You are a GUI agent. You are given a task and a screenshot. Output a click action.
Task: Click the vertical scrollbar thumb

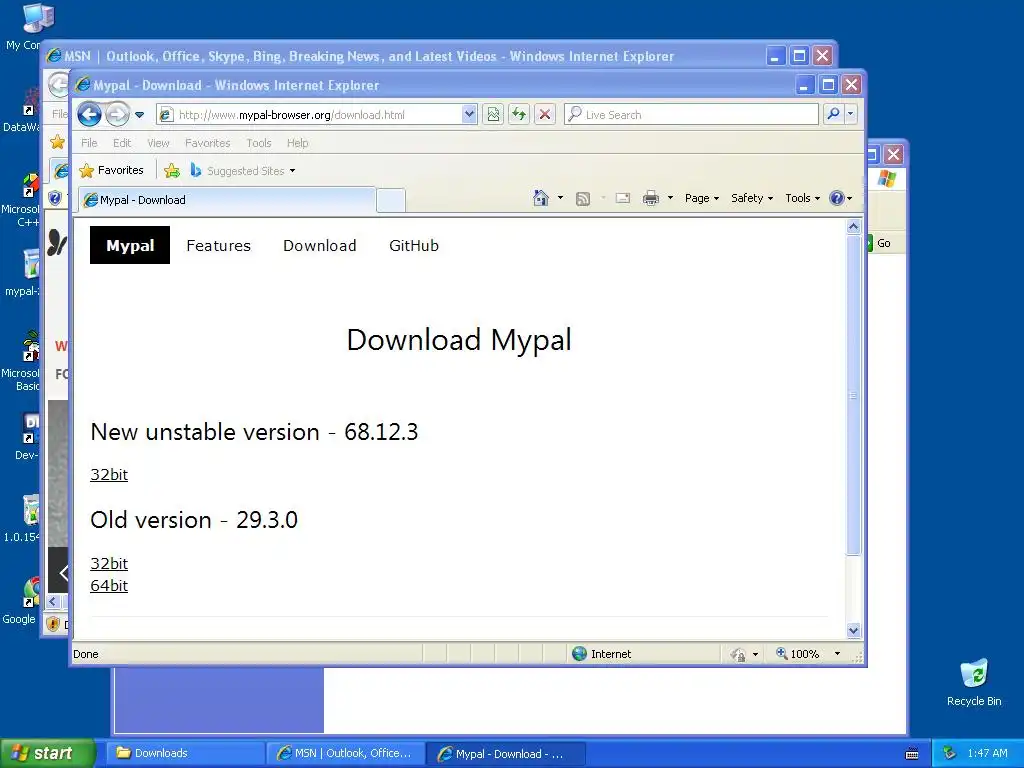click(853, 395)
